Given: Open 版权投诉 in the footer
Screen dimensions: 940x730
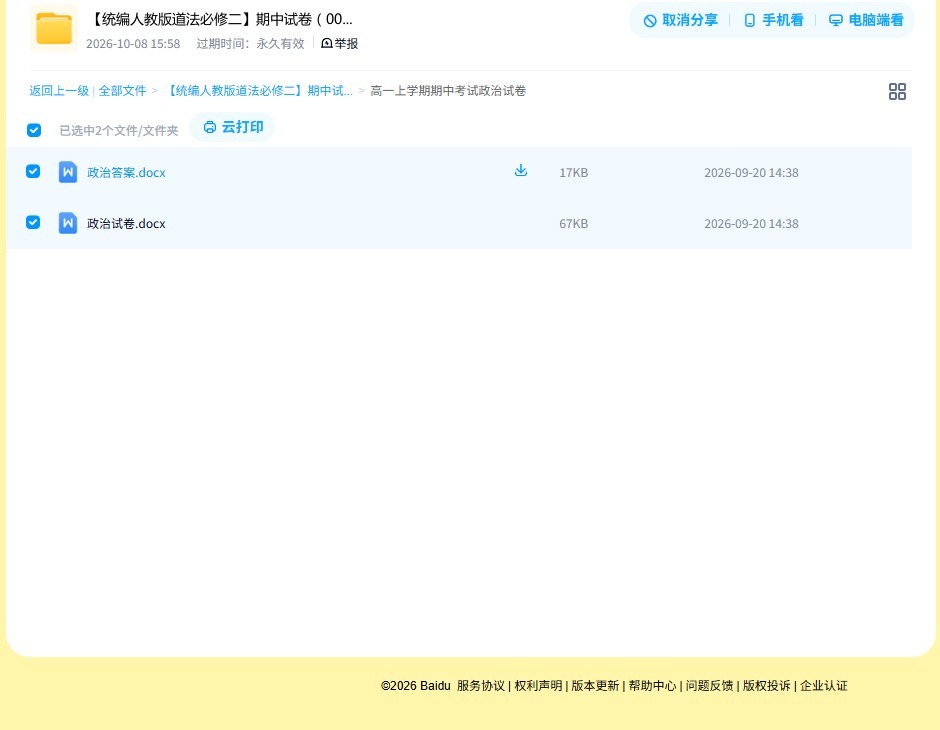Looking at the screenshot, I should [x=767, y=686].
